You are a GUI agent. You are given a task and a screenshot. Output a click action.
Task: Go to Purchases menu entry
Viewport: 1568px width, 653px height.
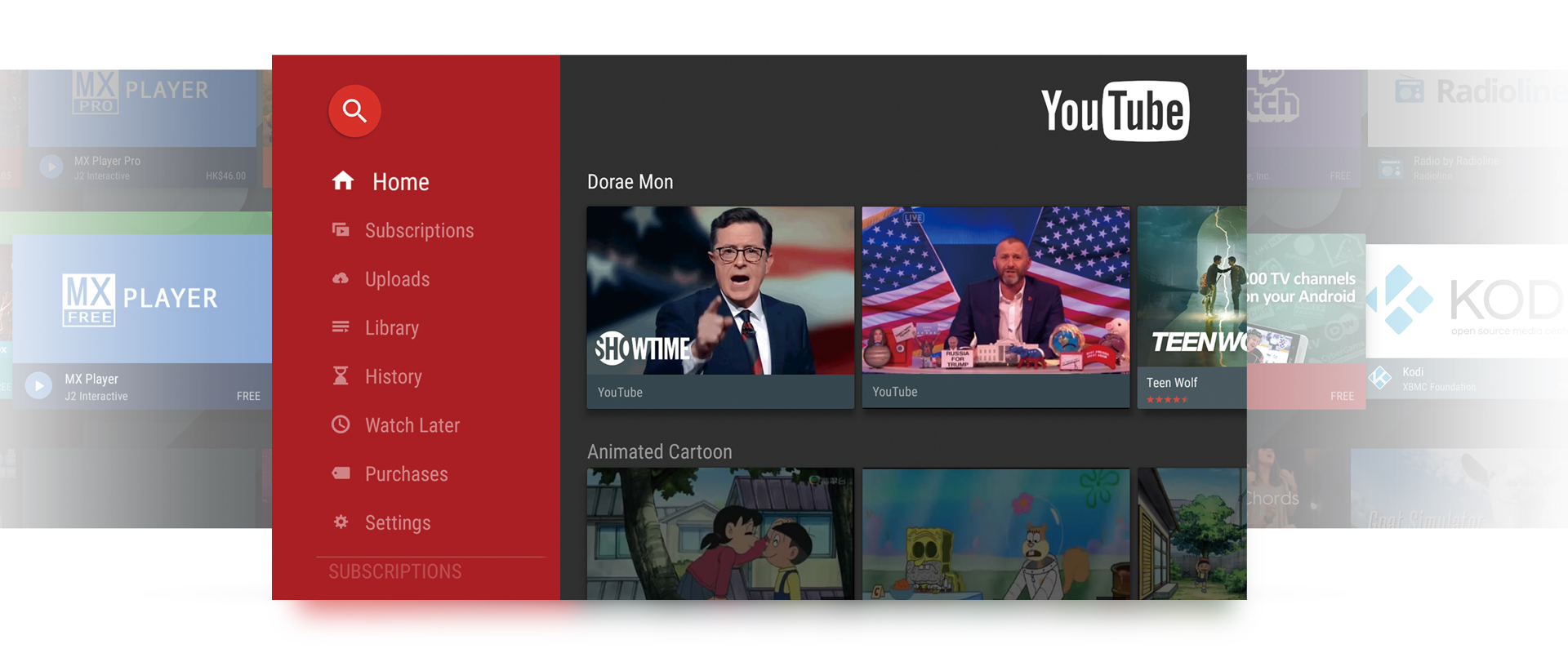tap(407, 474)
